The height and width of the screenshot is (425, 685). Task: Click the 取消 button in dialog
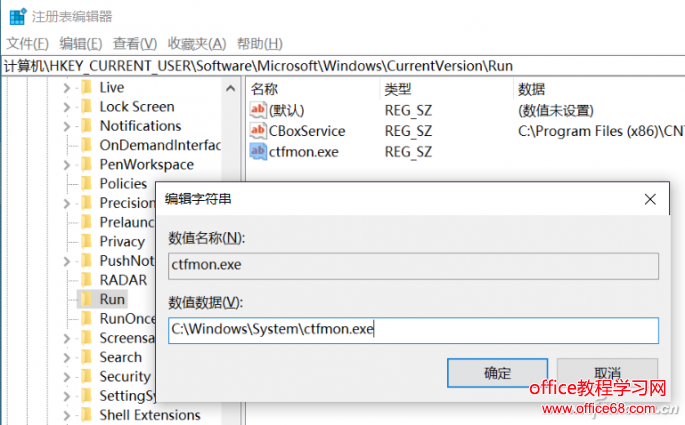coord(607,373)
